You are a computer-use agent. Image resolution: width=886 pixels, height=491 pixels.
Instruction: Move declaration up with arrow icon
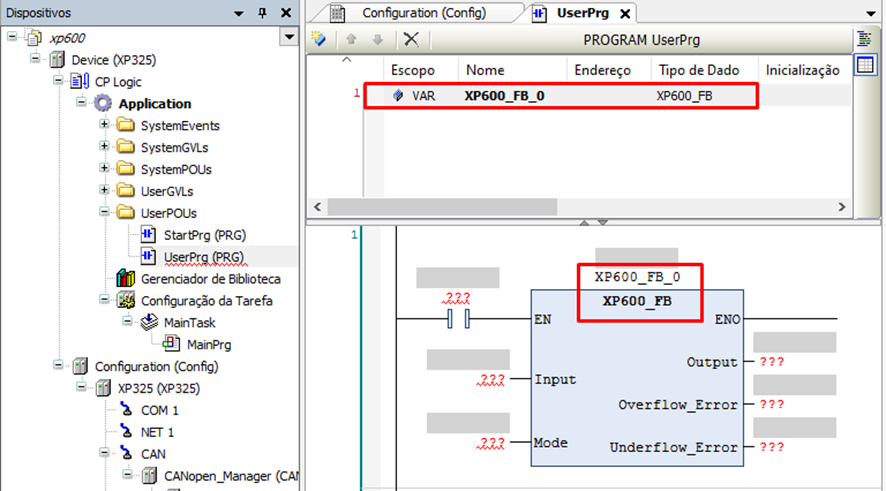tap(351, 39)
